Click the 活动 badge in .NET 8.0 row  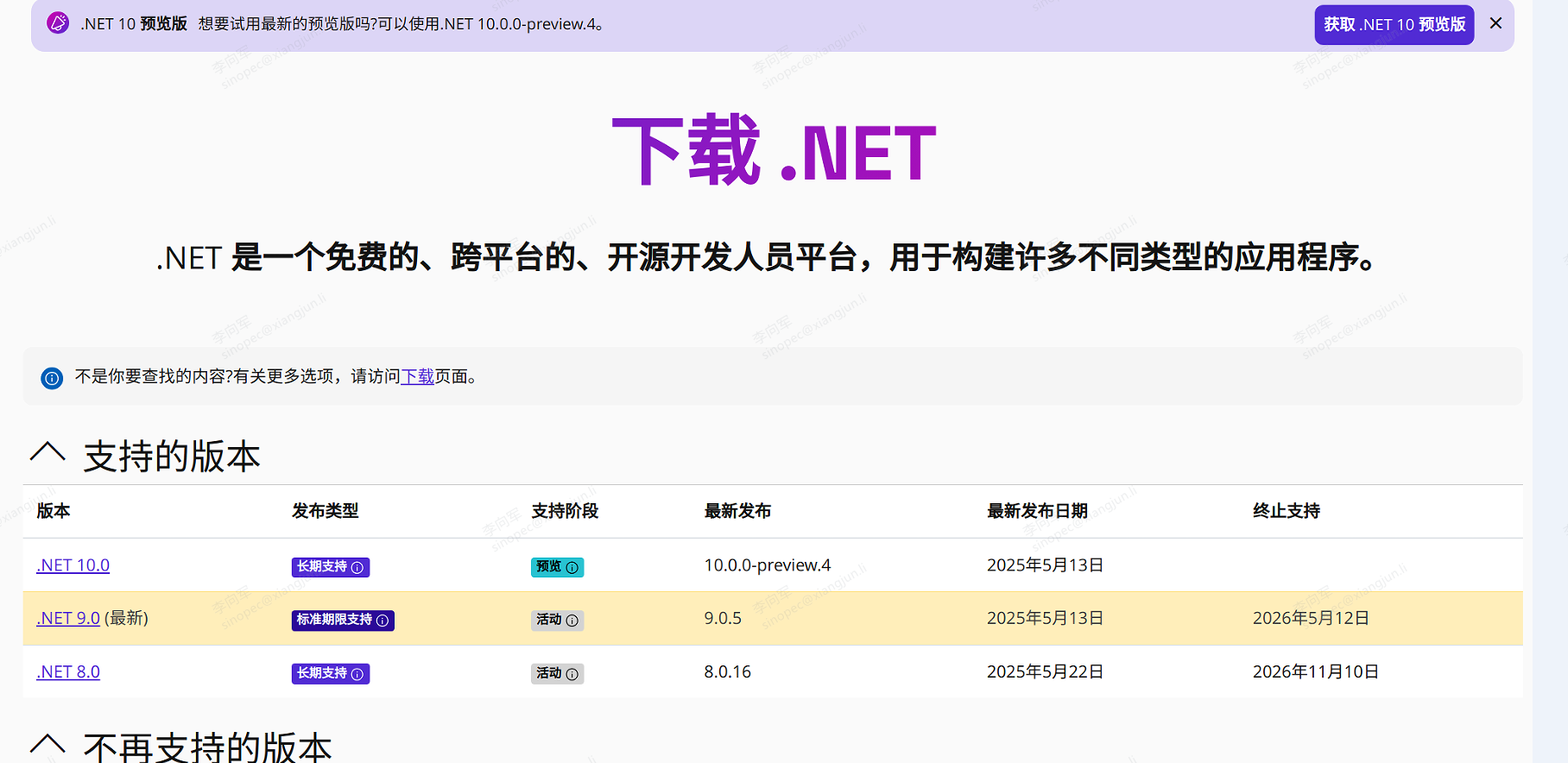coord(557,673)
